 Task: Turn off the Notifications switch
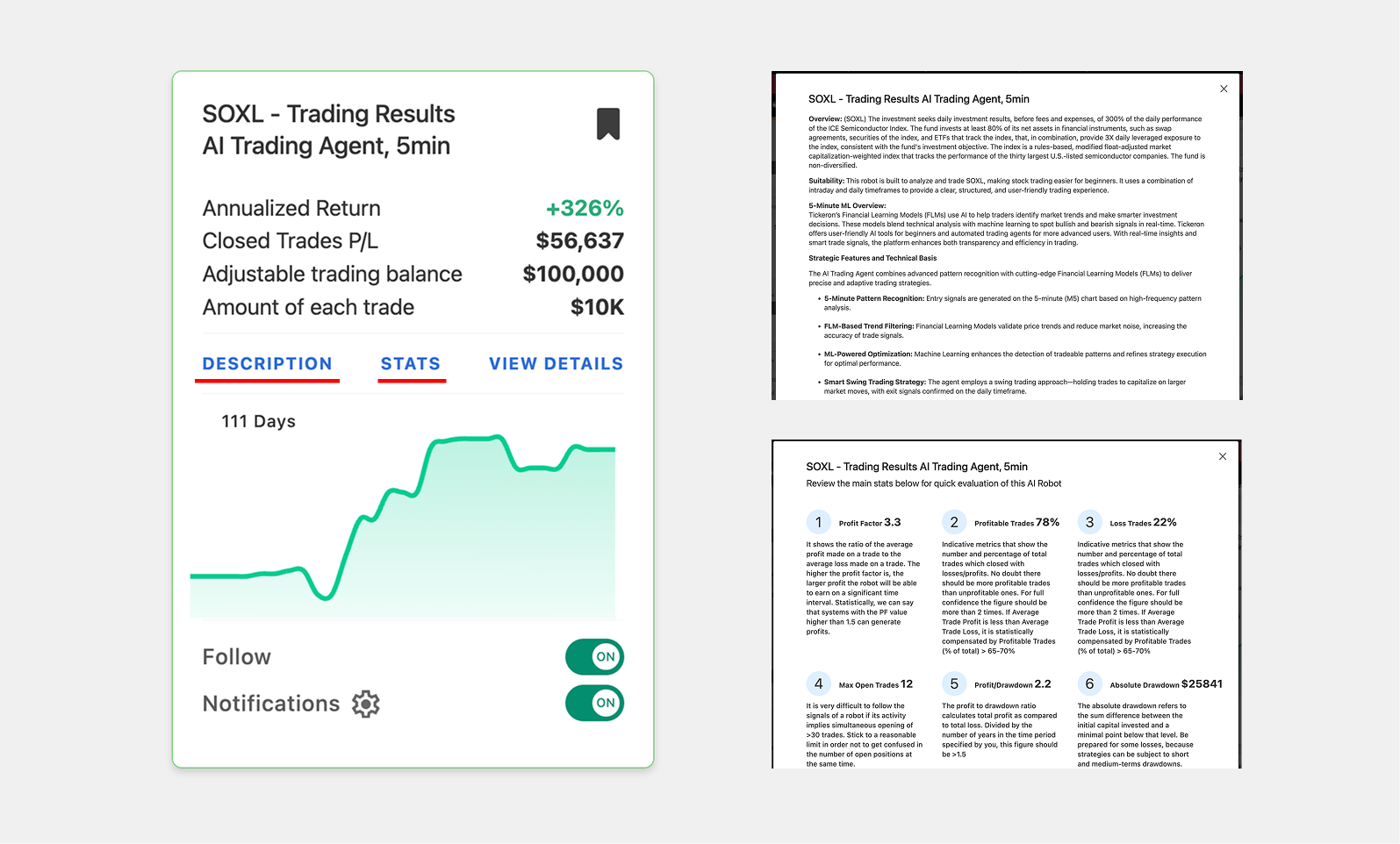click(594, 703)
